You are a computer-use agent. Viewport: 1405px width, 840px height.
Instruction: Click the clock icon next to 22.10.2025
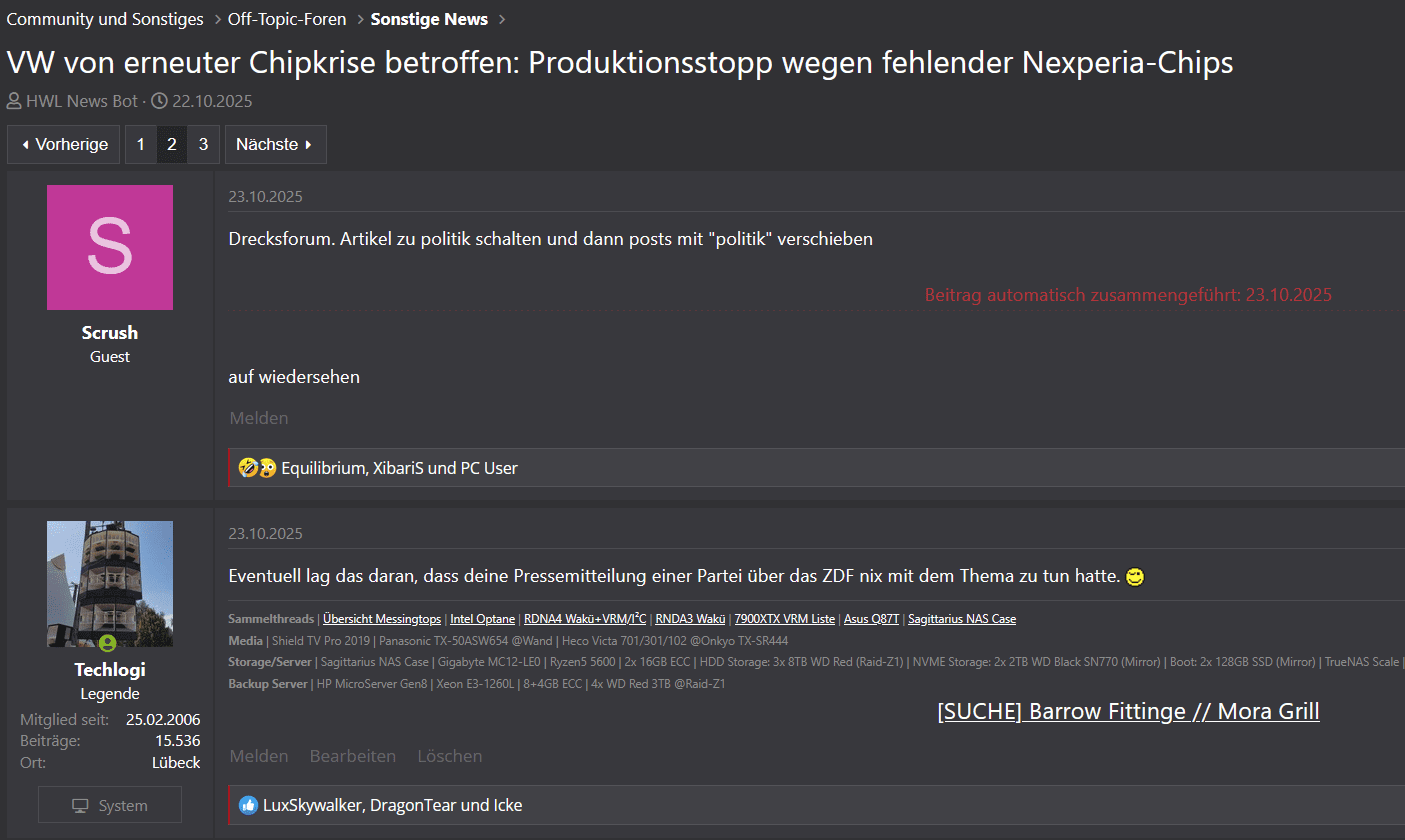[x=159, y=101]
